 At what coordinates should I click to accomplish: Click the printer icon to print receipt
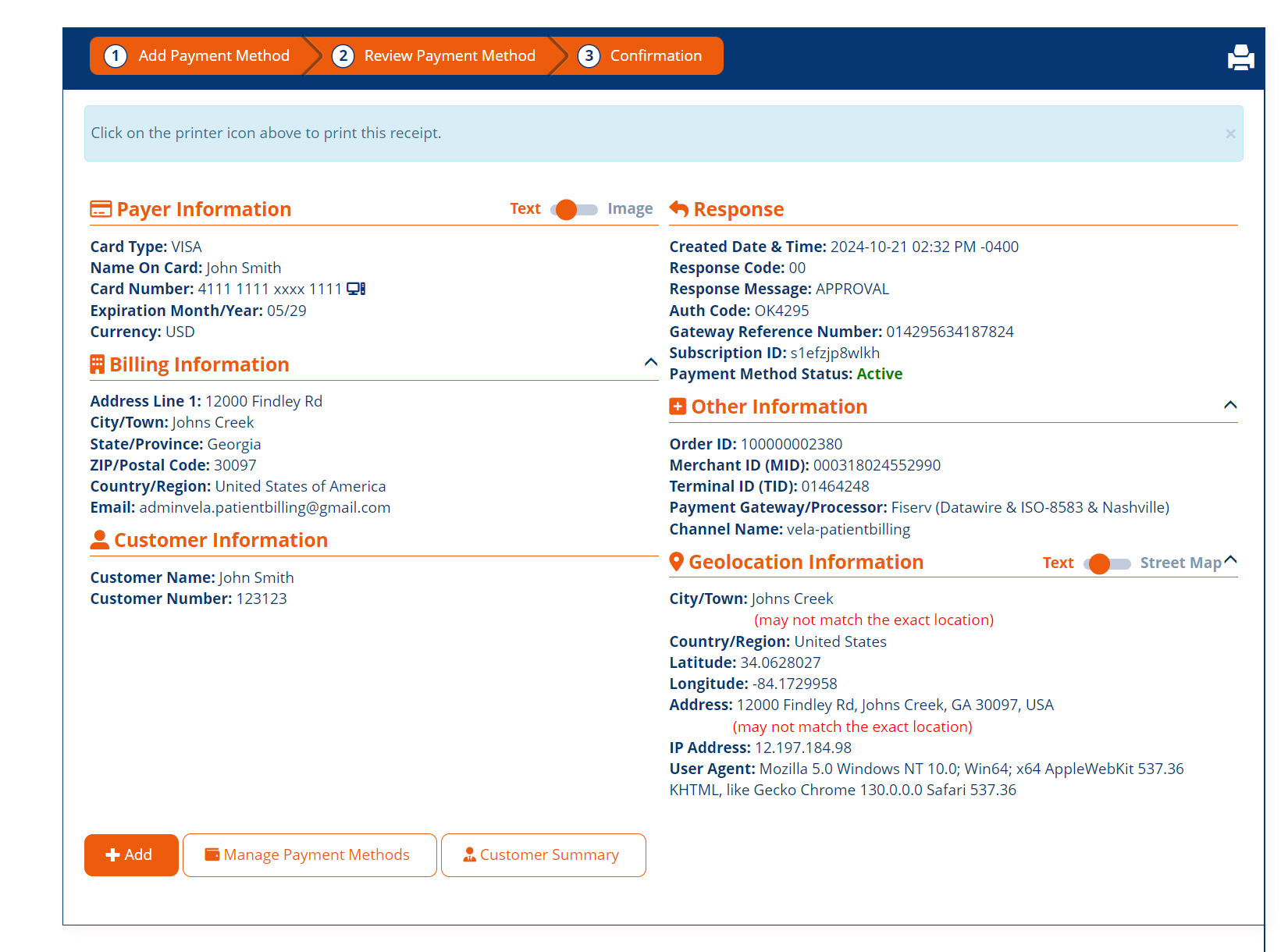pos(1240,58)
